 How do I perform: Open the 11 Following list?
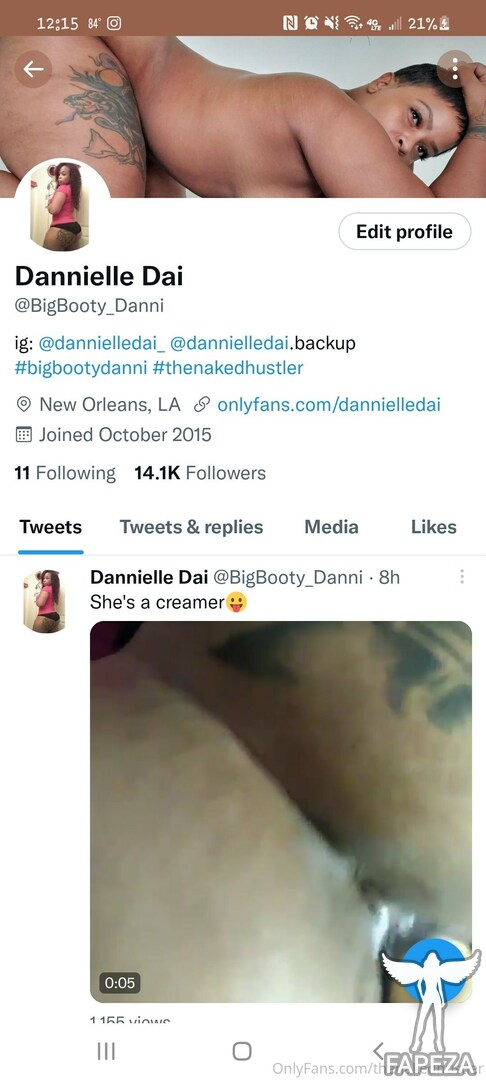tap(65, 473)
